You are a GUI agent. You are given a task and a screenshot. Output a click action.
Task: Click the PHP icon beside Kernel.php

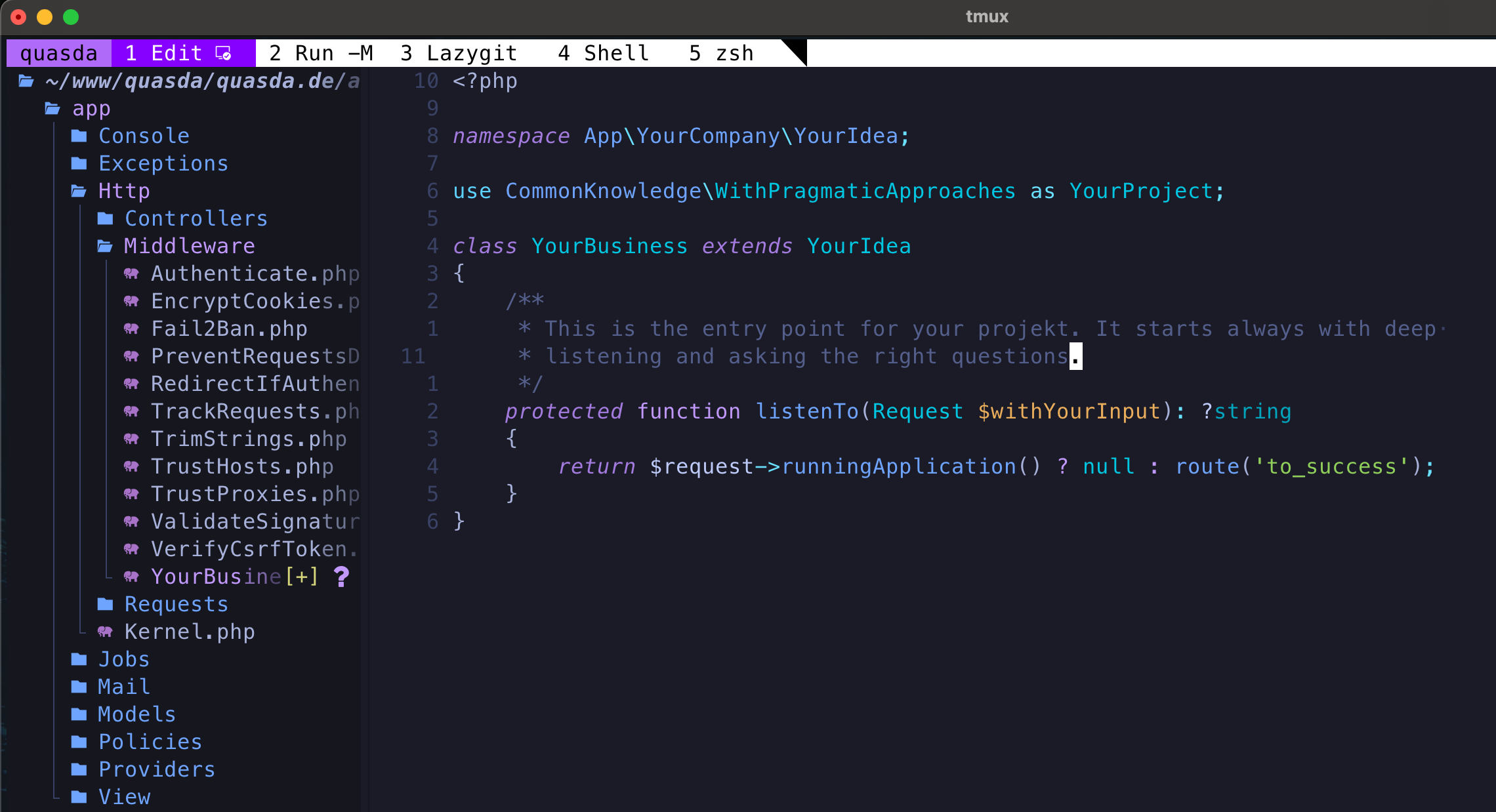(x=105, y=632)
